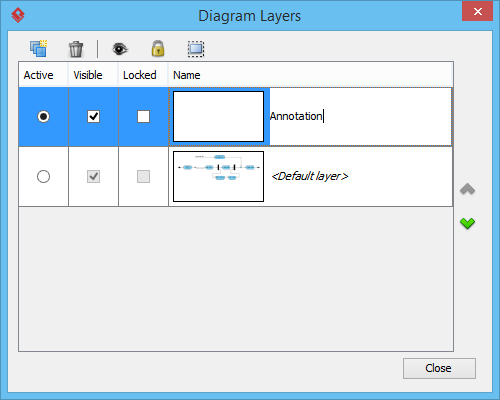Viewport: 500px width, 400px height.
Task: Click the Close button
Action: point(439,368)
